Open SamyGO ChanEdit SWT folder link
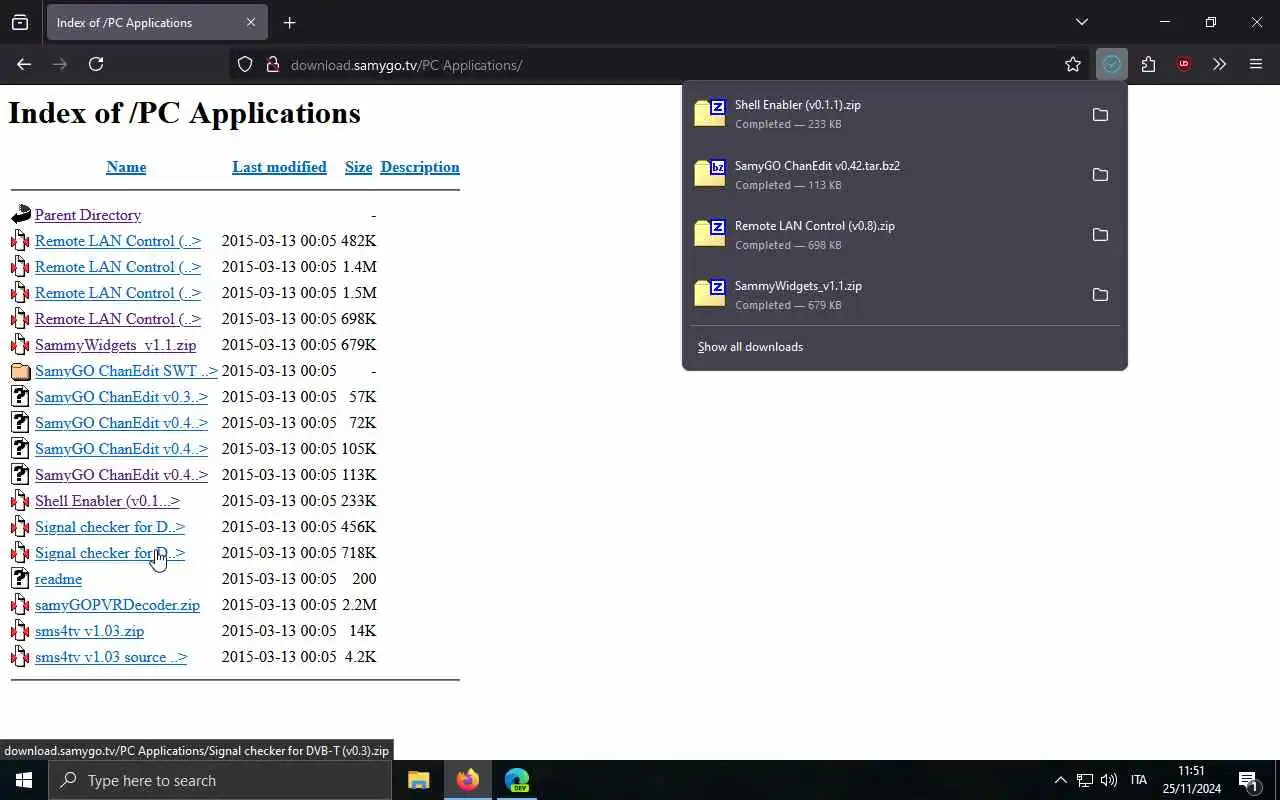This screenshot has width=1280, height=800. coord(126,371)
